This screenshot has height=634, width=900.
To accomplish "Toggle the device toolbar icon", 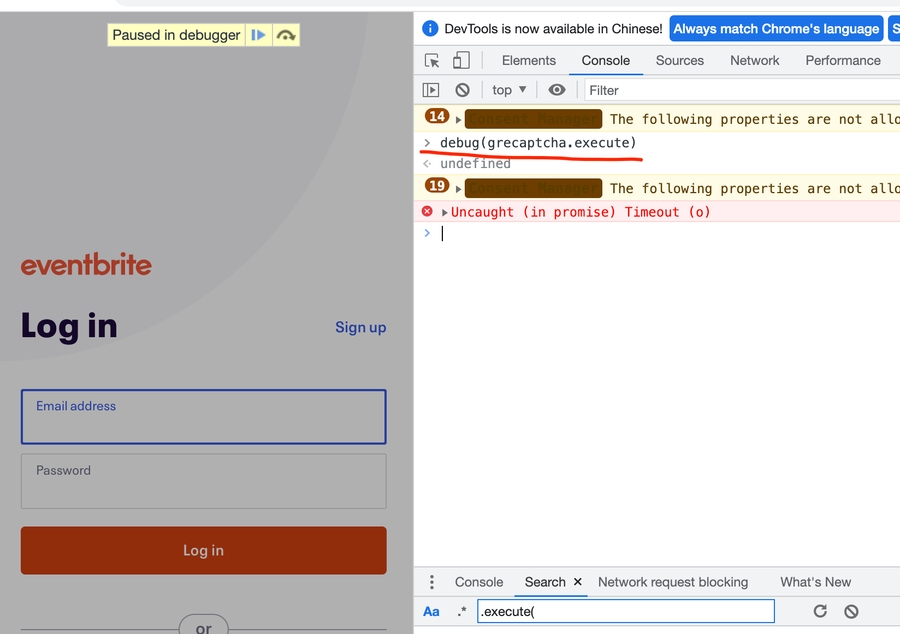I will pyautogui.click(x=463, y=61).
